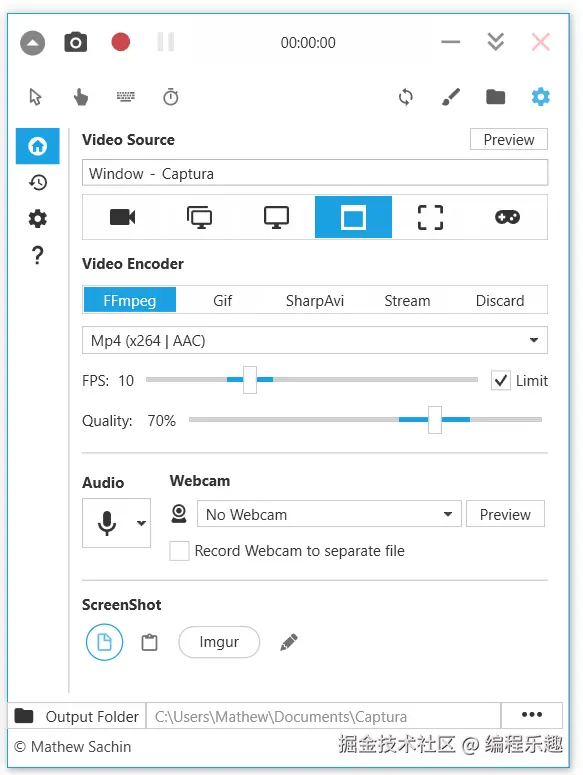Click the Quality slider handle
The height and width of the screenshot is (775, 583).
[435, 420]
